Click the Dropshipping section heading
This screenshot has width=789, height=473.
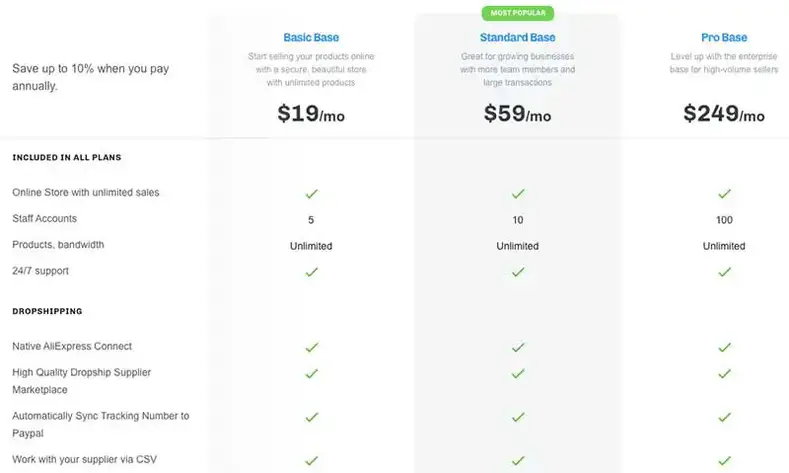47,311
